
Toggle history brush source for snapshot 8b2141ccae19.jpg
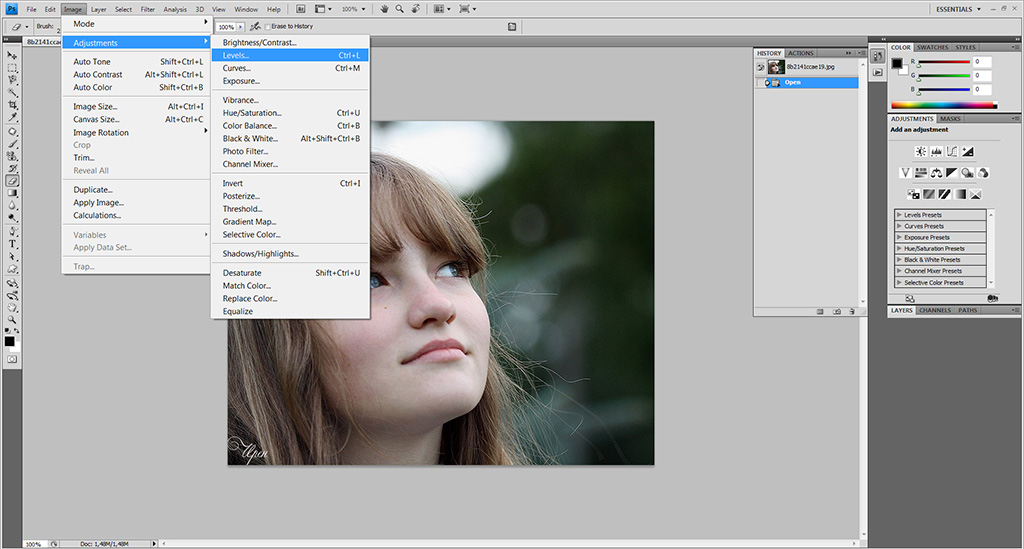pos(760,67)
